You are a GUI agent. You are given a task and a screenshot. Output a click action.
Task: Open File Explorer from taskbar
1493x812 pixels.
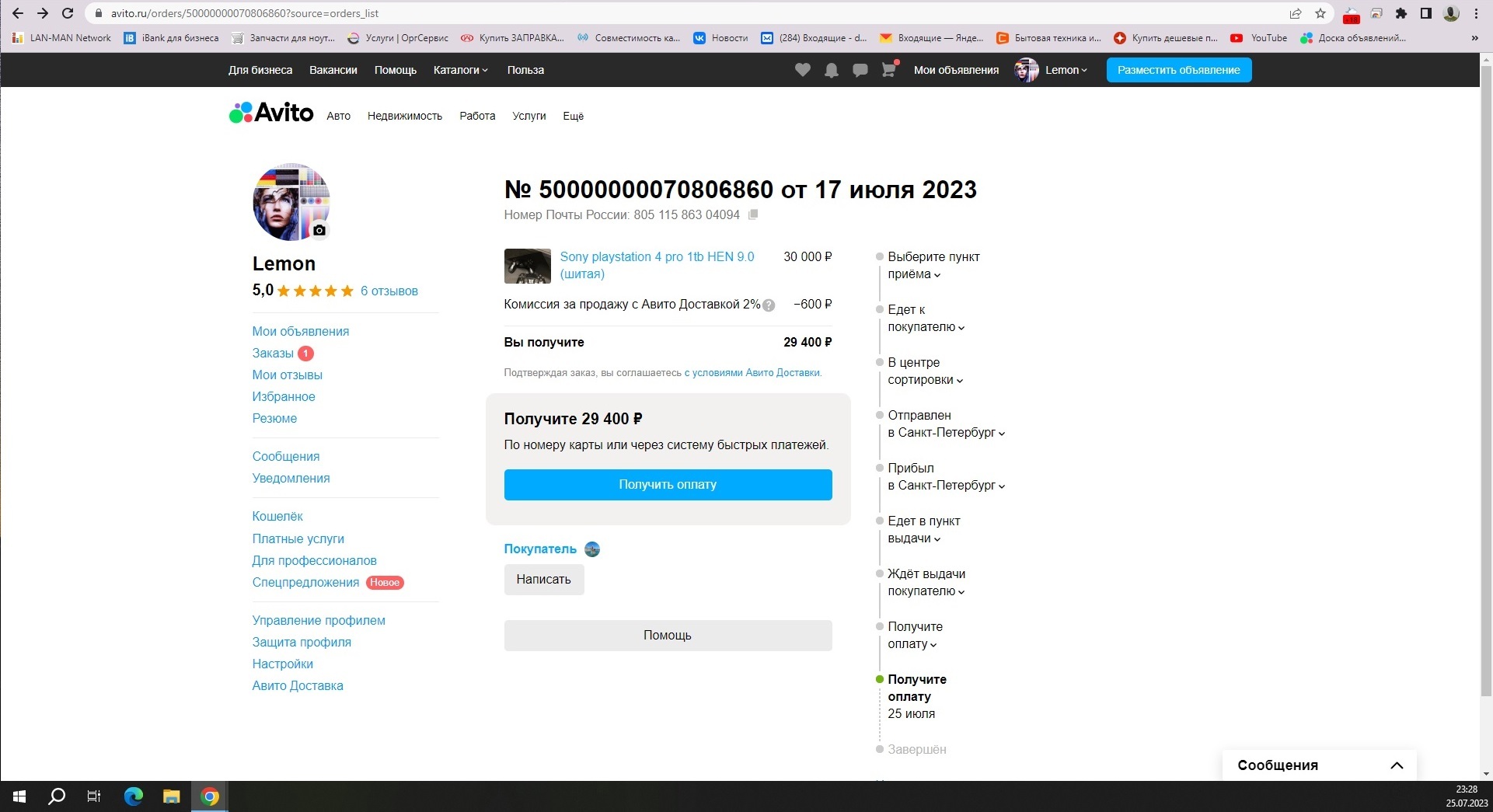click(172, 796)
